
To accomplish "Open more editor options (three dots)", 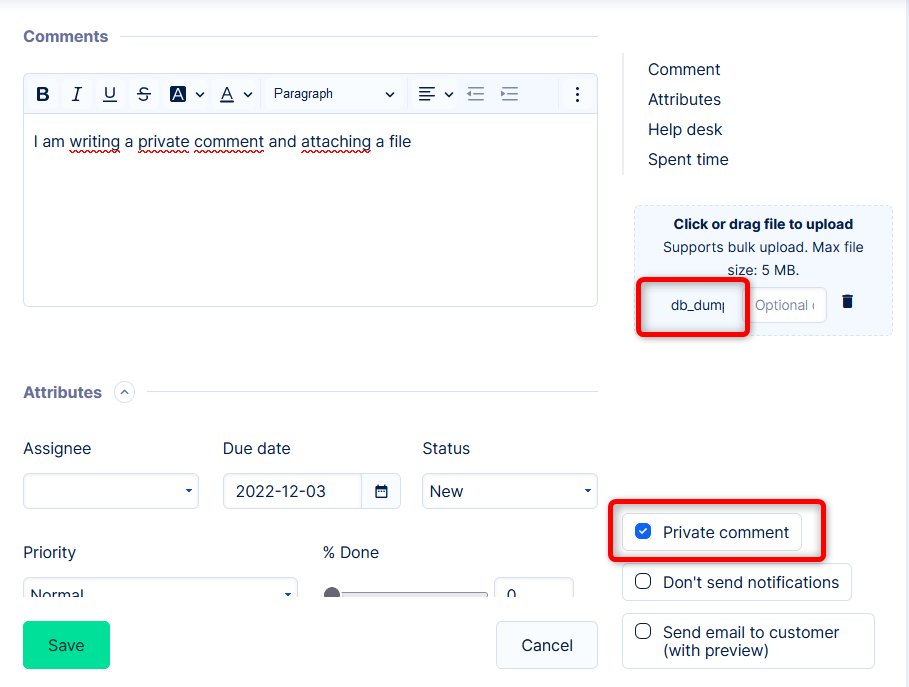I will pos(577,94).
